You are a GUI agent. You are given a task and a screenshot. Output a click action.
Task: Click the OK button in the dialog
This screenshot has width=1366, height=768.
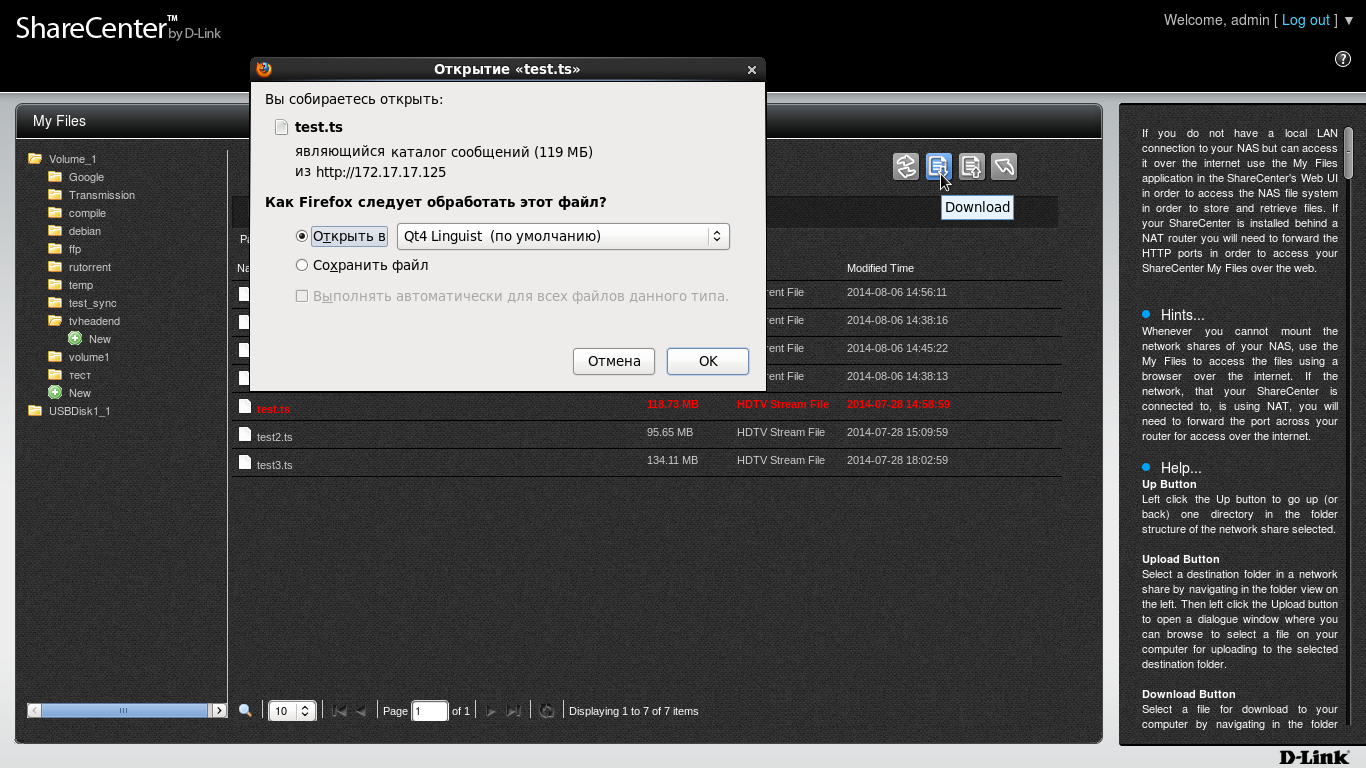pos(708,361)
